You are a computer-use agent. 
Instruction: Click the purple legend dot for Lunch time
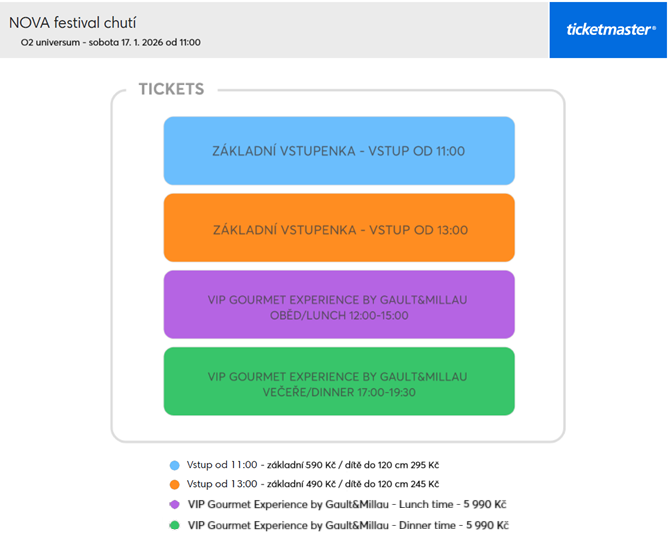coord(175,505)
